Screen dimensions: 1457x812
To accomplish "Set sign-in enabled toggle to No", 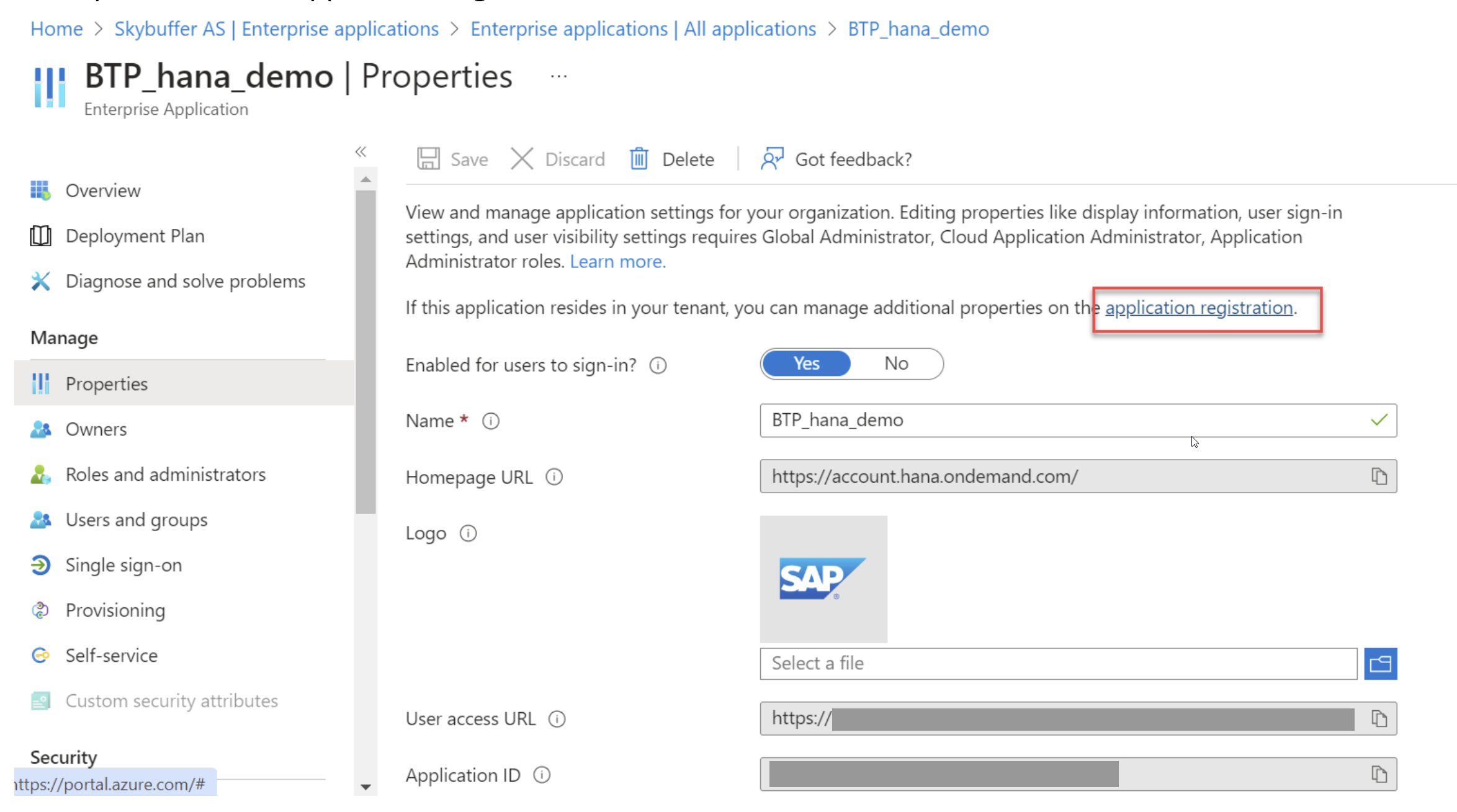I will click(896, 364).
